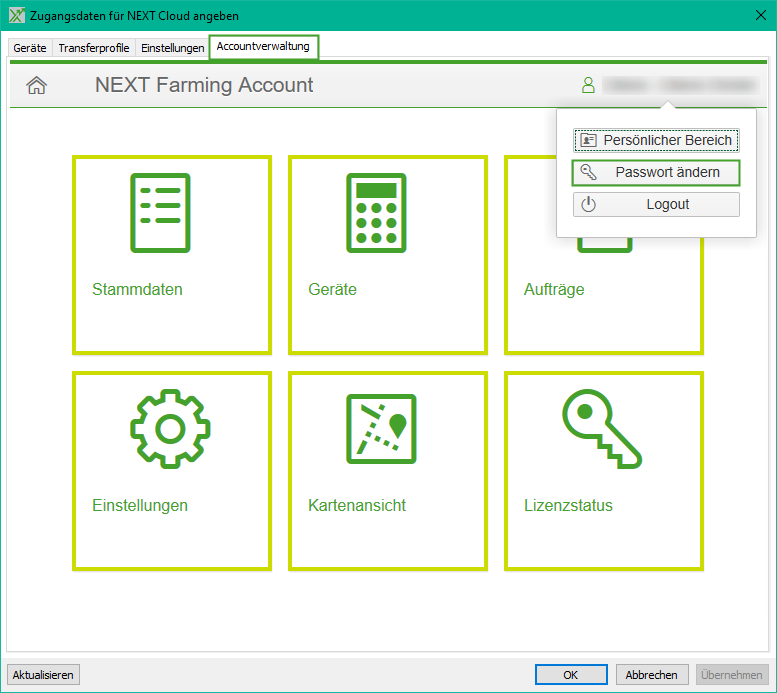Choose Persönlicher Bereich from user menu

pos(656,140)
